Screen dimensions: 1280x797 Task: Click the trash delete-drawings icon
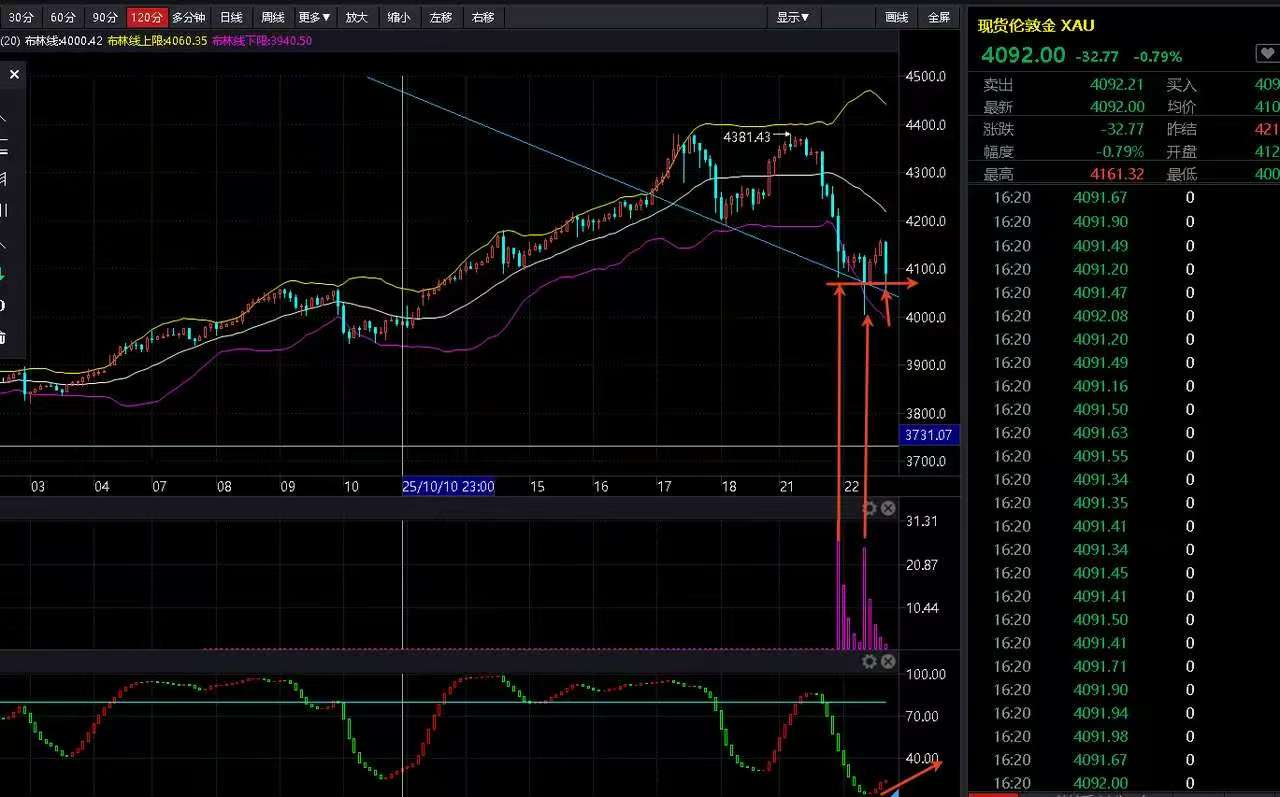3,336
